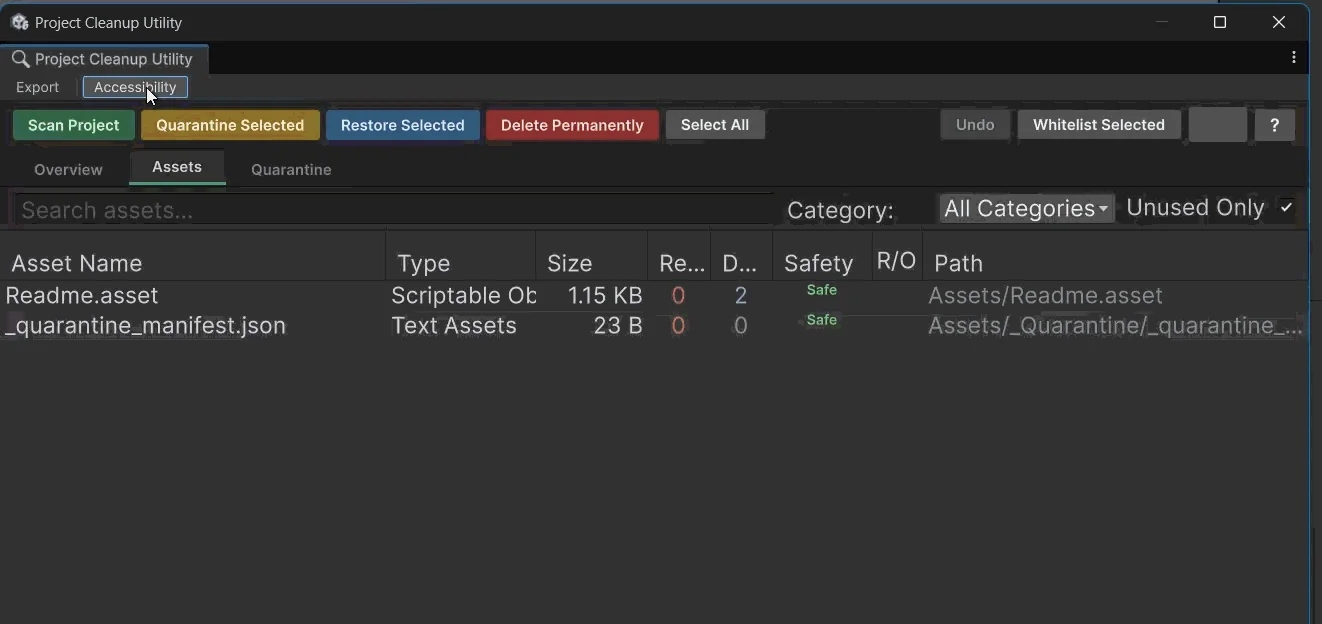Click the Assets/_Quarantine/ path cell
The height and width of the screenshot is (624, 1322).
click(1115, 325)
